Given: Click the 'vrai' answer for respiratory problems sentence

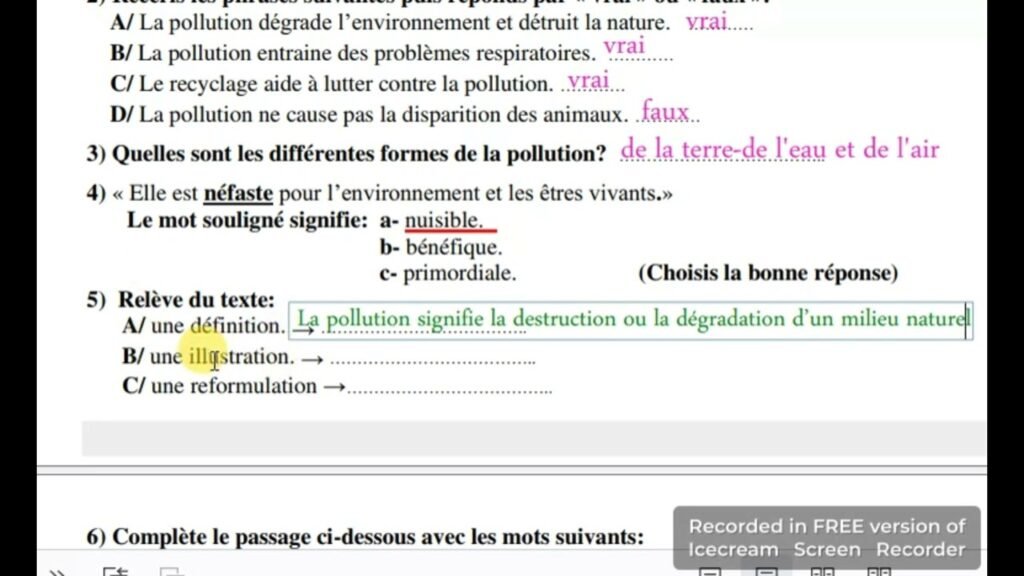Looking at the screenshot, I should pyautogui.click(x=625, y=47).
